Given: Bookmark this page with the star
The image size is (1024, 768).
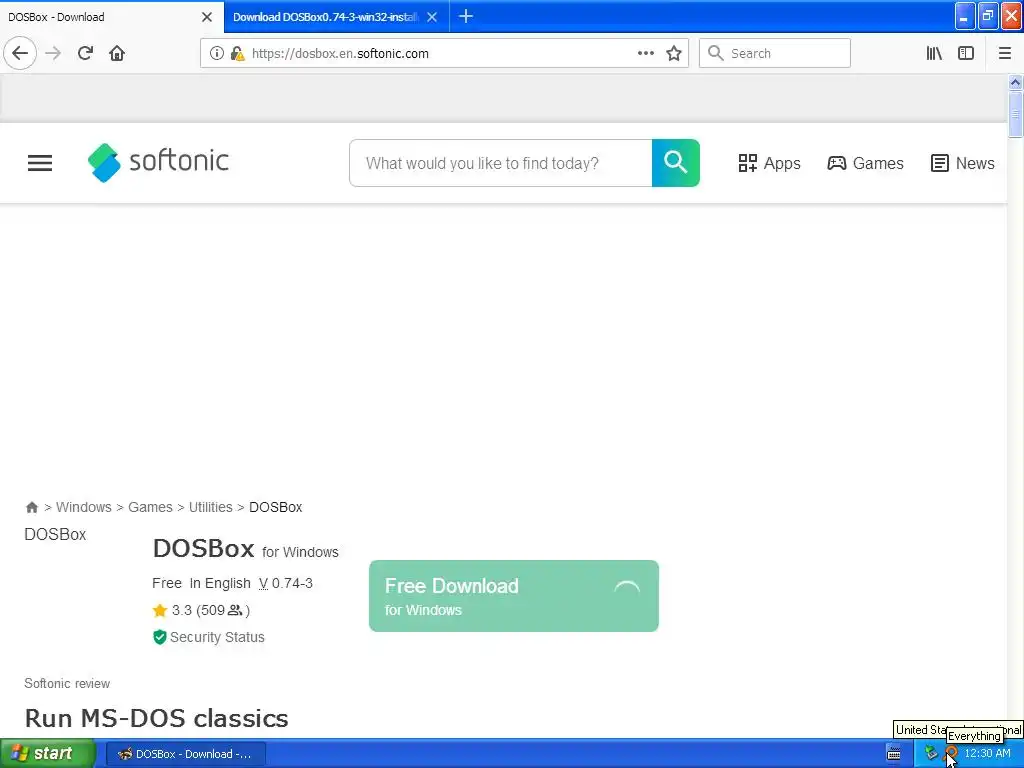Looking at the screenshot, I should (x=674, y=53).
